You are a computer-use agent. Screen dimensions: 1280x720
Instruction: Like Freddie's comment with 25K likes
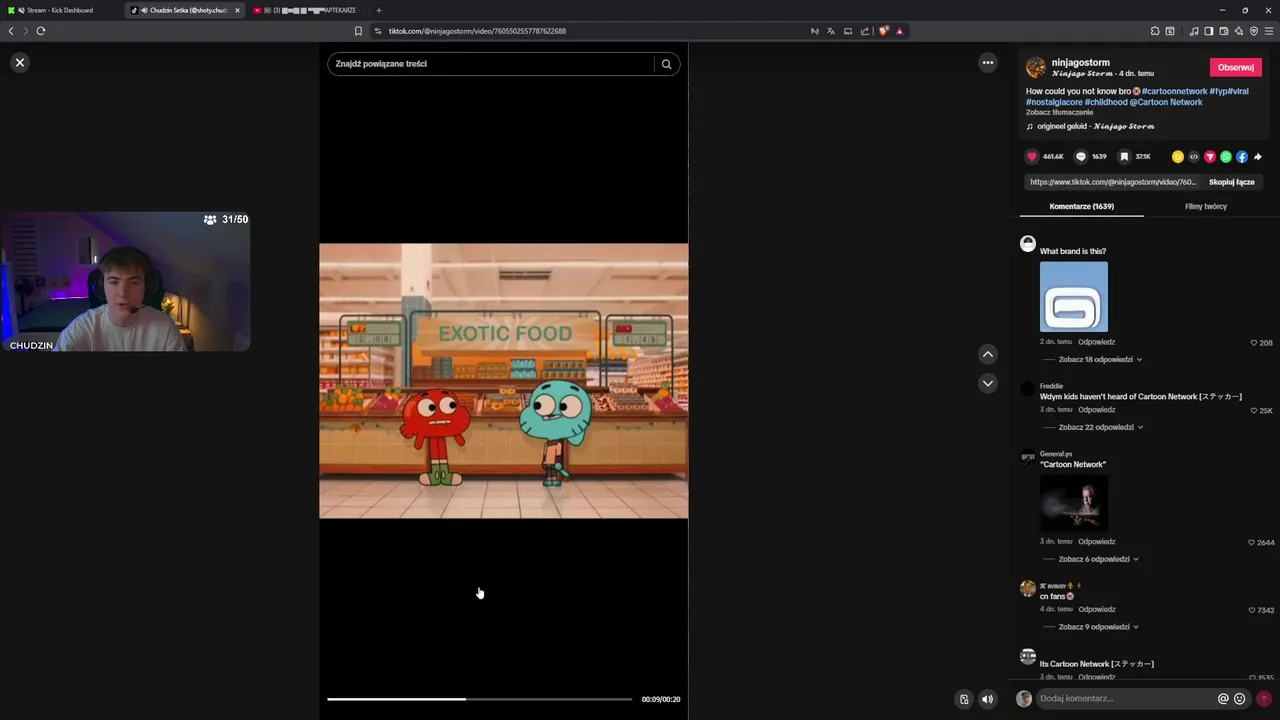point(1254,410)
